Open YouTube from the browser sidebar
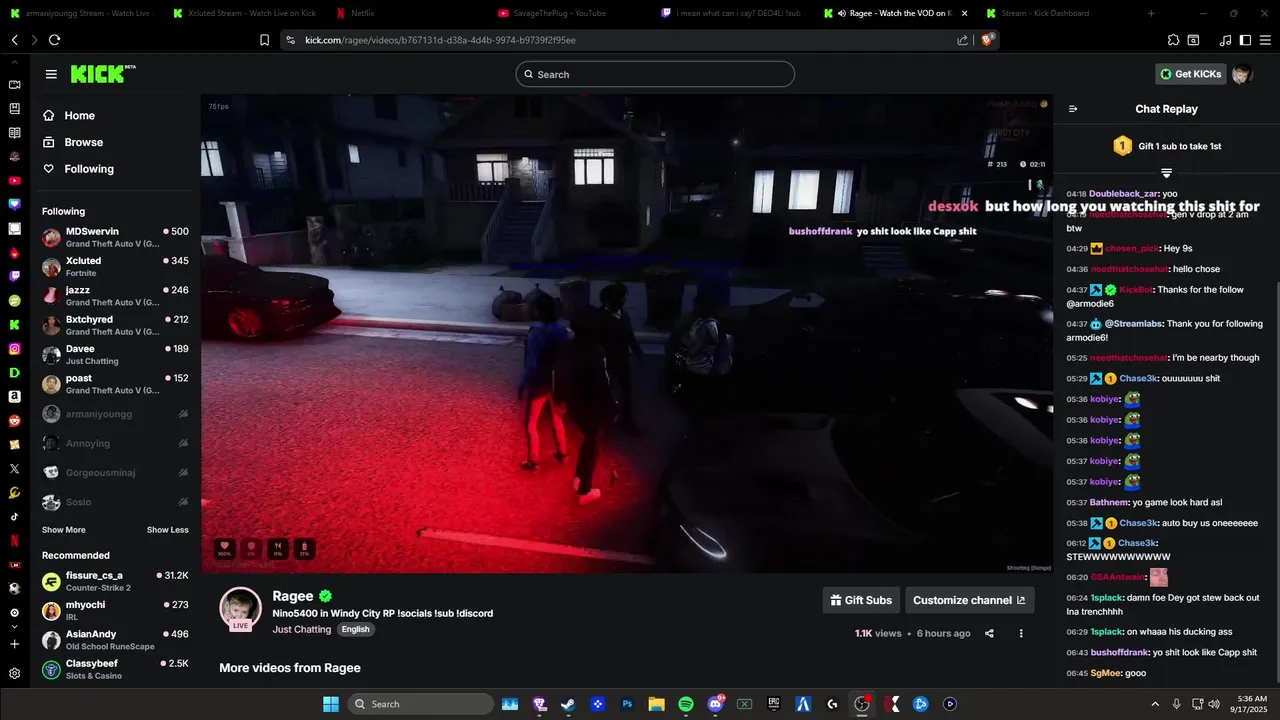Viewport: 1280px width, 720px height. 14,181
